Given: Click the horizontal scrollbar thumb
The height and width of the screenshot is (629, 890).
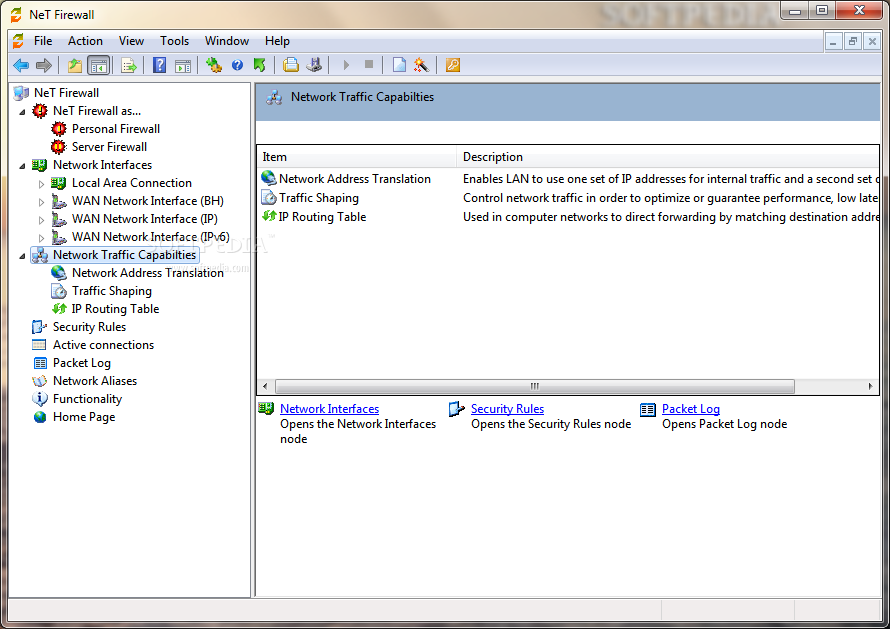Looking at the screenshot, I should point(535,386).
